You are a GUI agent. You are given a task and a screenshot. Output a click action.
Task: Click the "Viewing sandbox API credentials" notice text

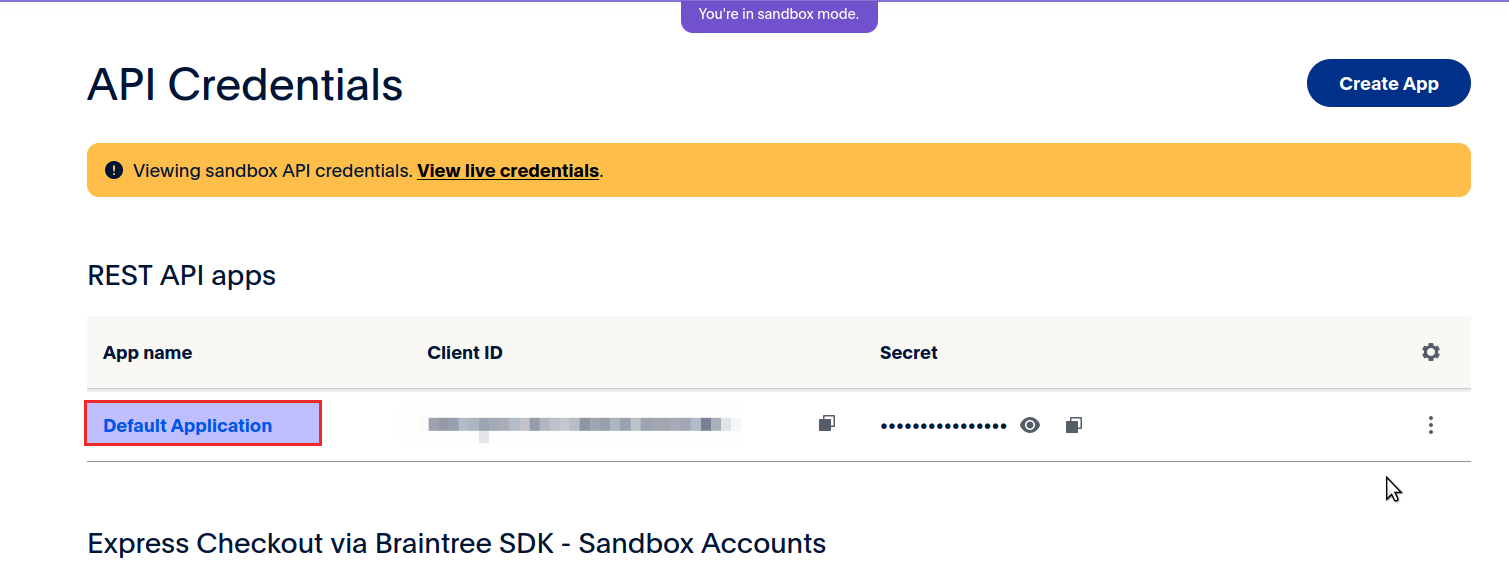coord(272,171)
